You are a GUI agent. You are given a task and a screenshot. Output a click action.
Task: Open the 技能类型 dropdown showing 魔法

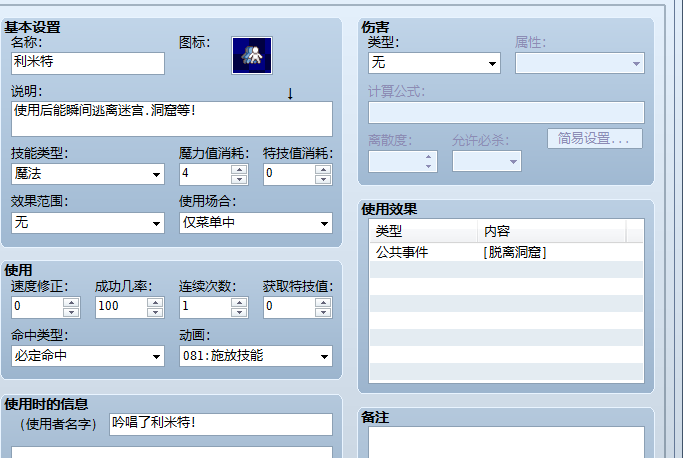88,174
